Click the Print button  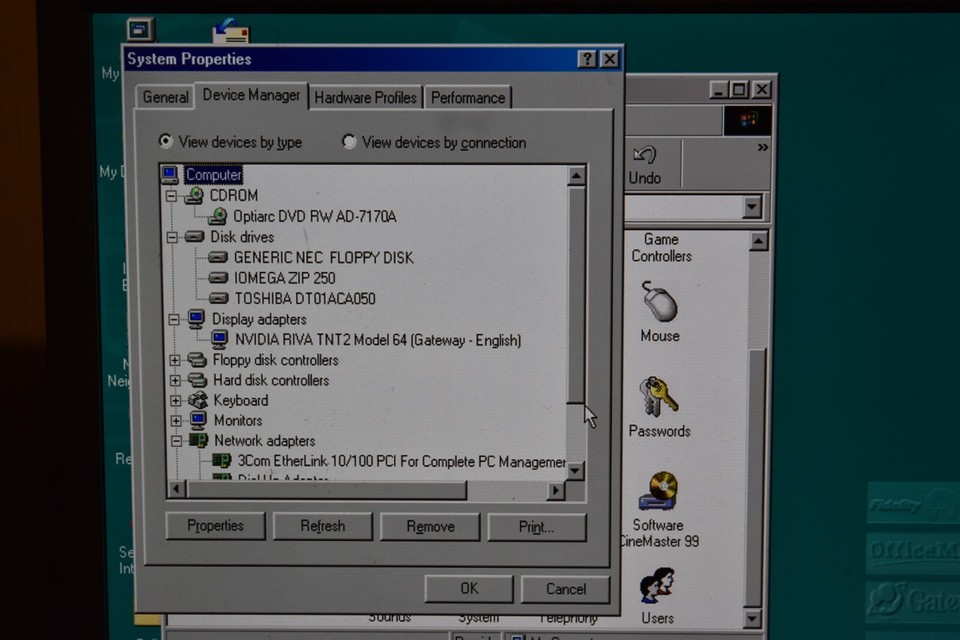537,527
